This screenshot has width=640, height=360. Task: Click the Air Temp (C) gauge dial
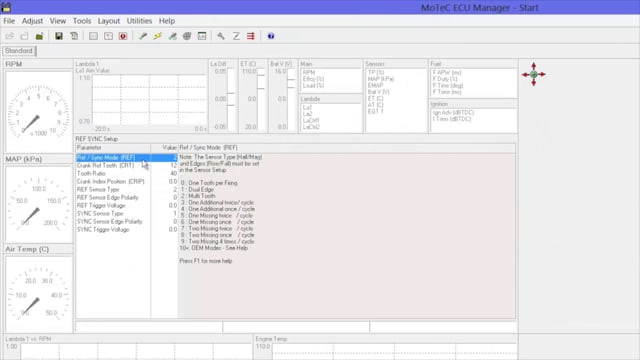38,294
